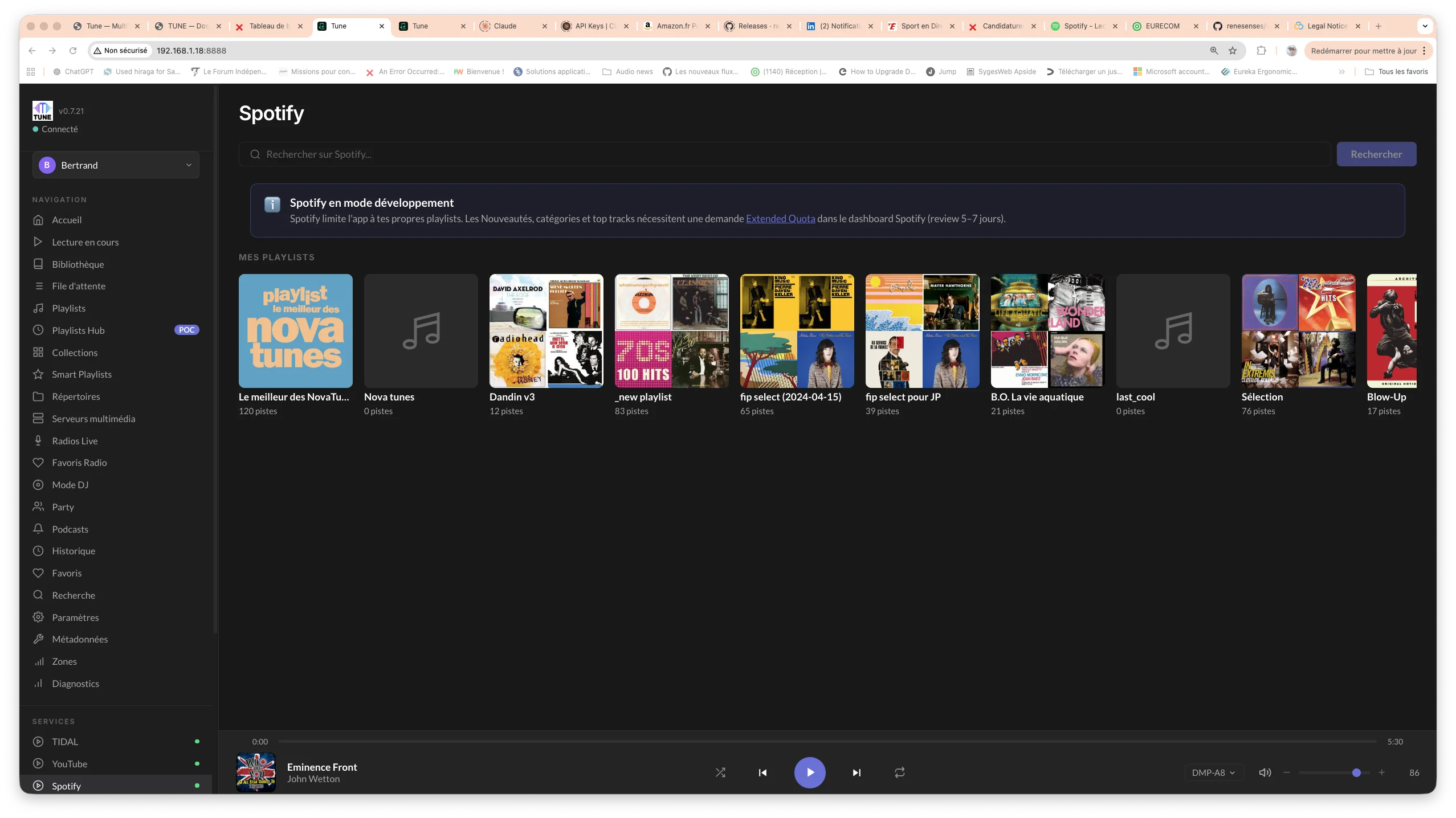Click the Rechercher button
This screenshot has width=1456, height=818.
coord(1376,154)
